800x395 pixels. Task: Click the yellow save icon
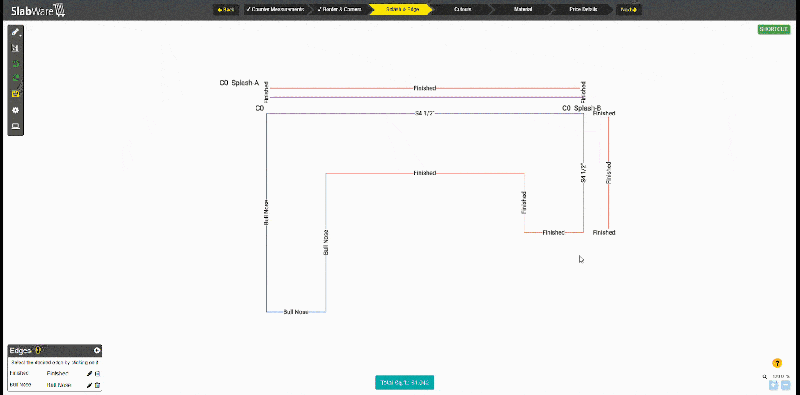[x=15, y=94]
